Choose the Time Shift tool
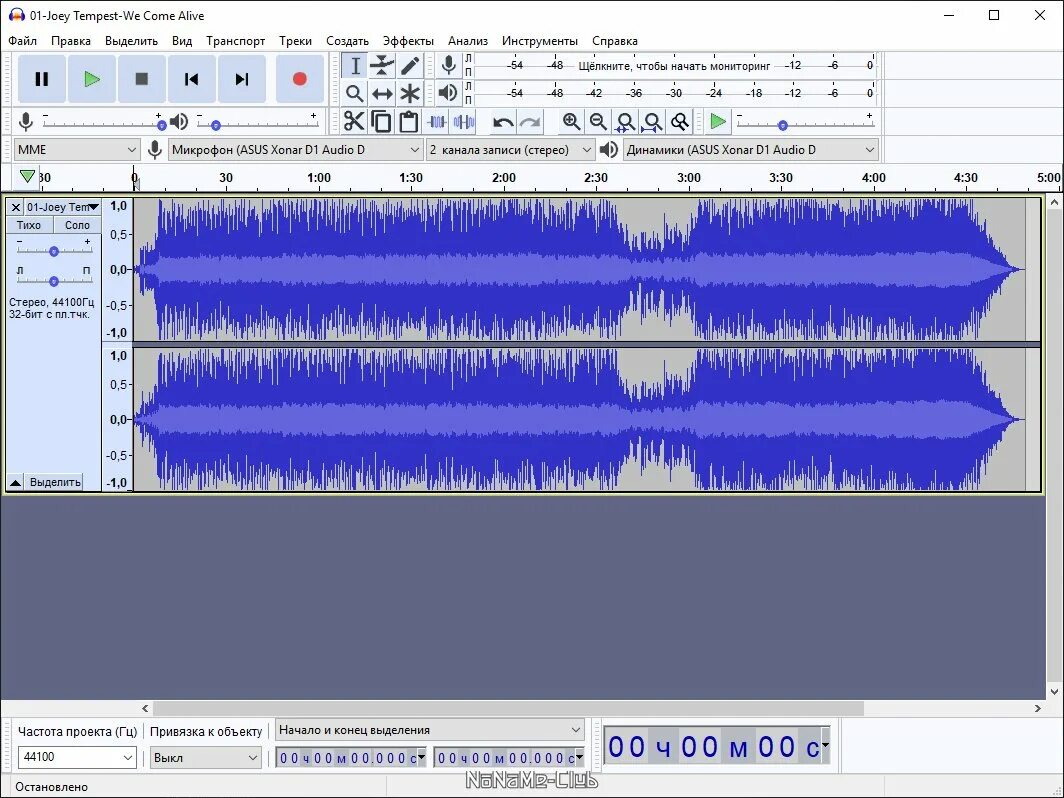 coord(382,94)
